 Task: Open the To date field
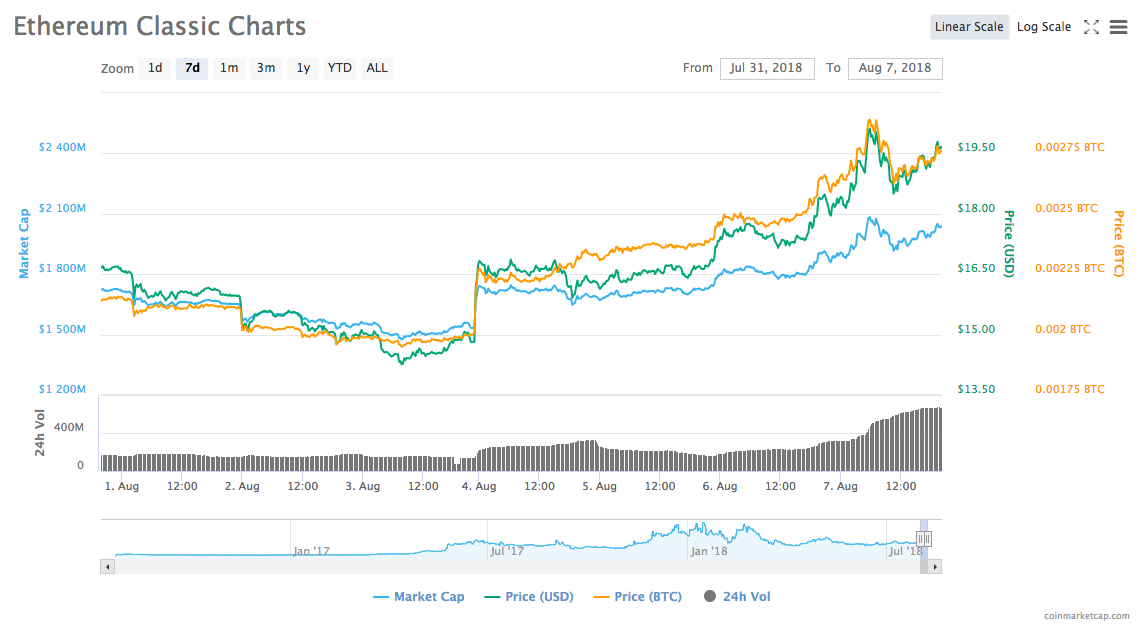coord(895,68)
